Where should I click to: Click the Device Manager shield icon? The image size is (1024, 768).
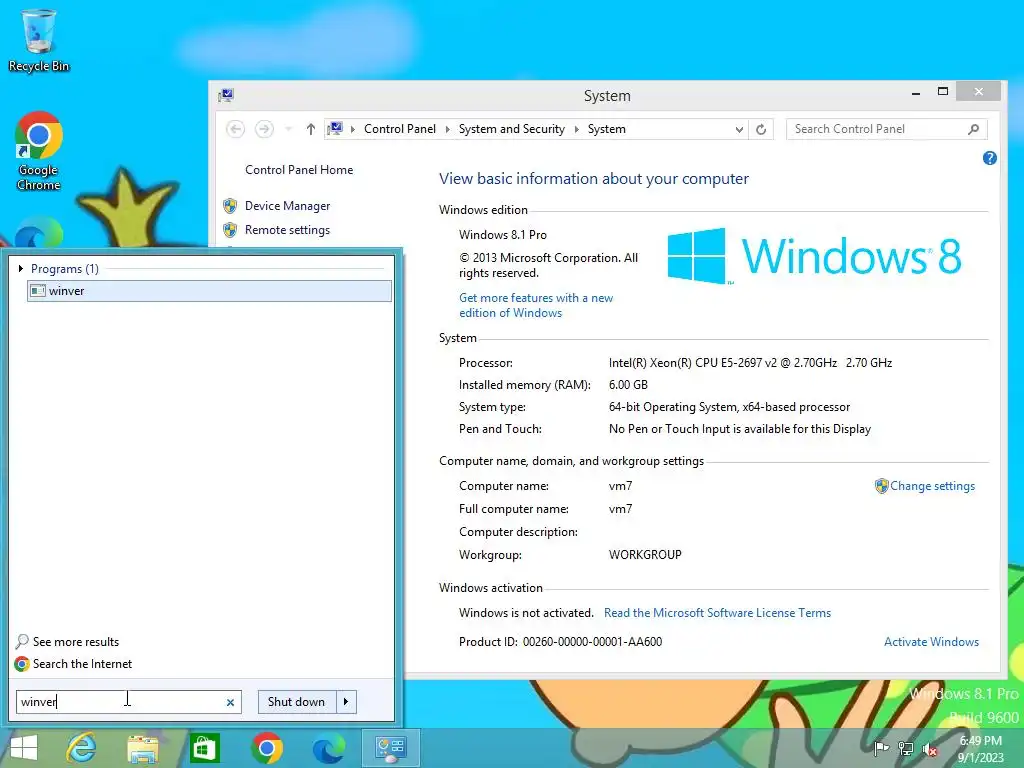coord(230,206)
